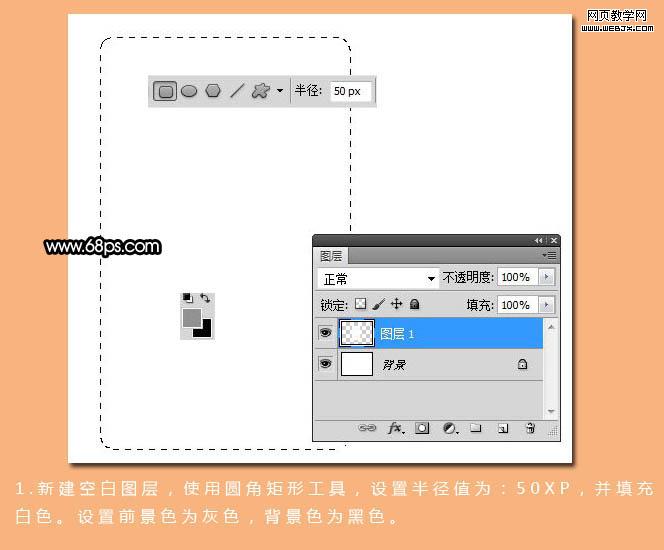Open the black background color swatch
Screen dimensions: 664x550
[x=206, y=330]
